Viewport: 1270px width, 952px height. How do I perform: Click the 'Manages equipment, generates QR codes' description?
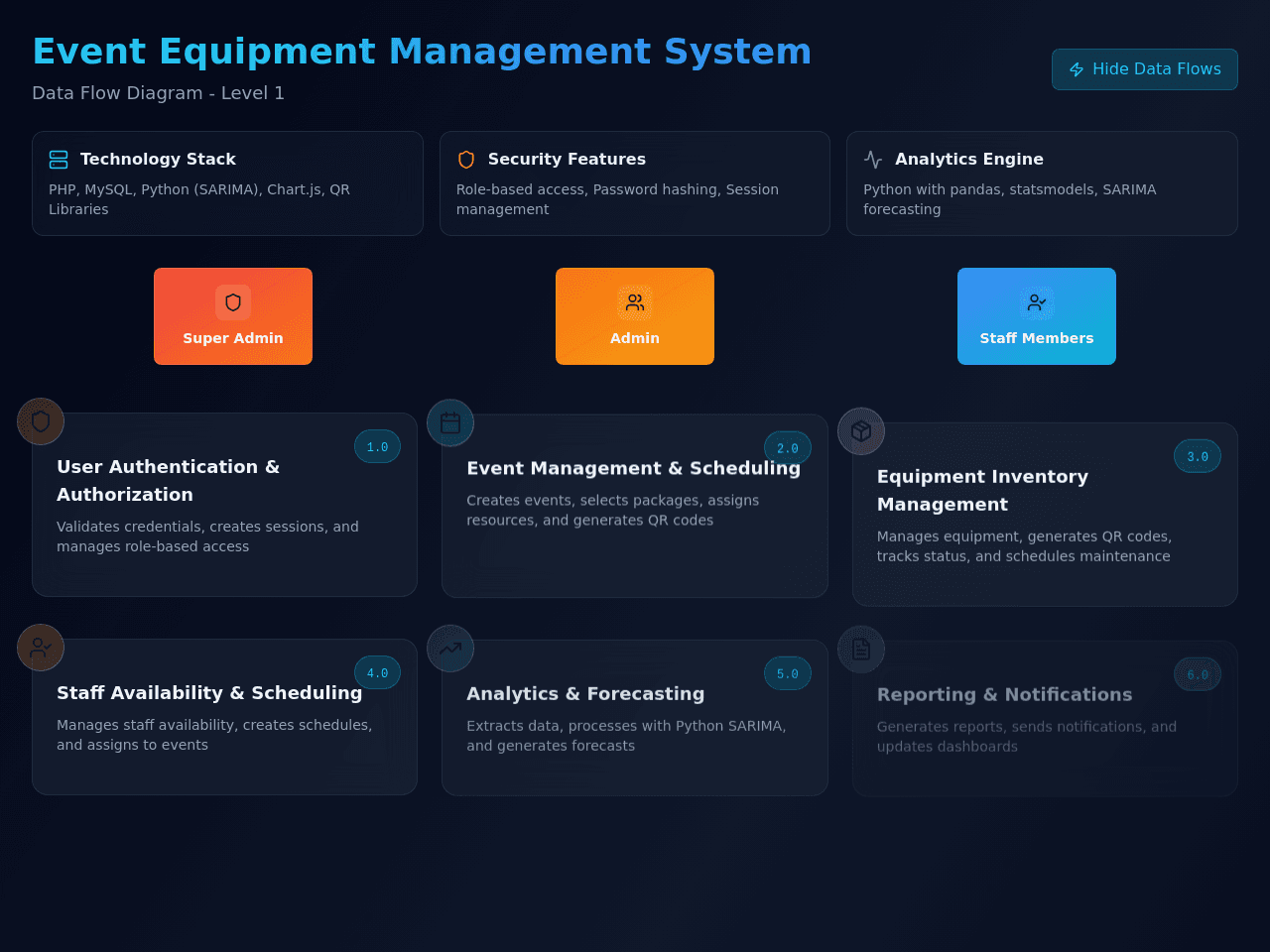(1024, 546)
